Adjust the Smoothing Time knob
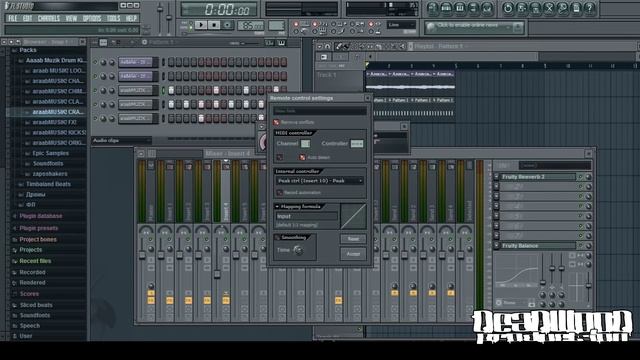640x360 pixels. pyautogui.click(x=298, y=250)
